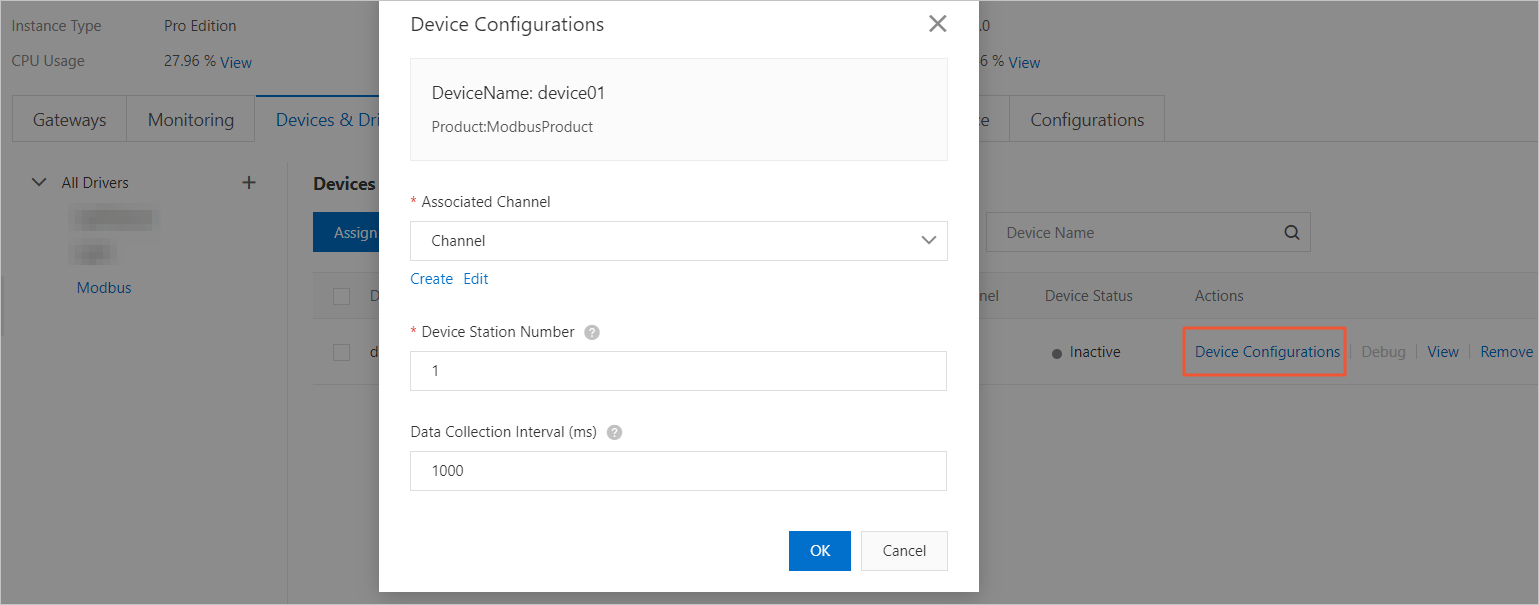Viewport: 1539px width, 605px height.
Task: Open the Monitoring tab
Action: [190, 118]
